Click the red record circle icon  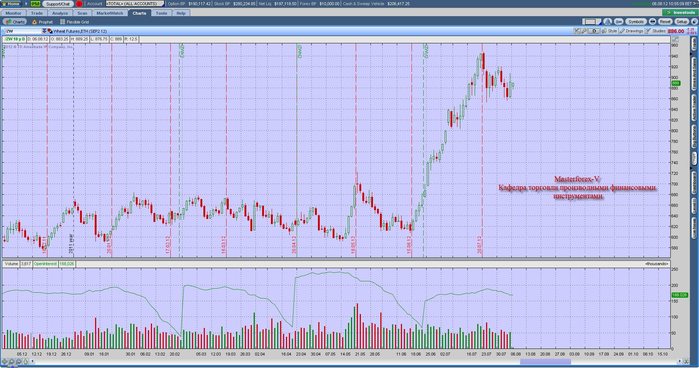pos(79,4)
